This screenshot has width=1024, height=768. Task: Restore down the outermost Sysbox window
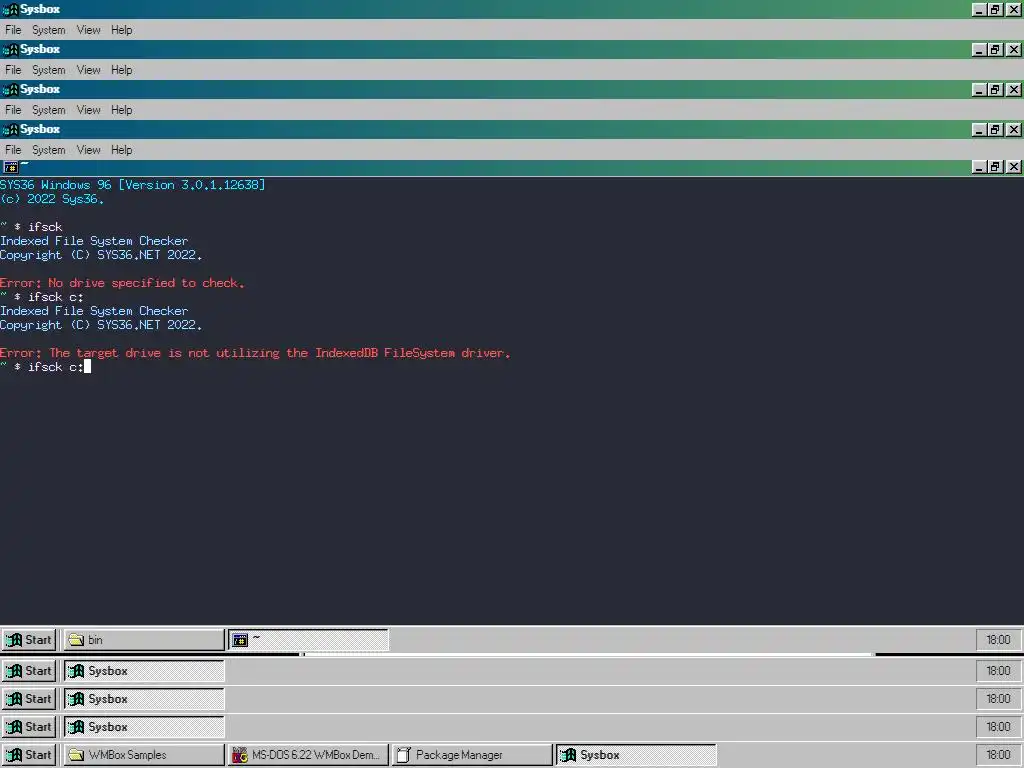[x=995, y=10]
